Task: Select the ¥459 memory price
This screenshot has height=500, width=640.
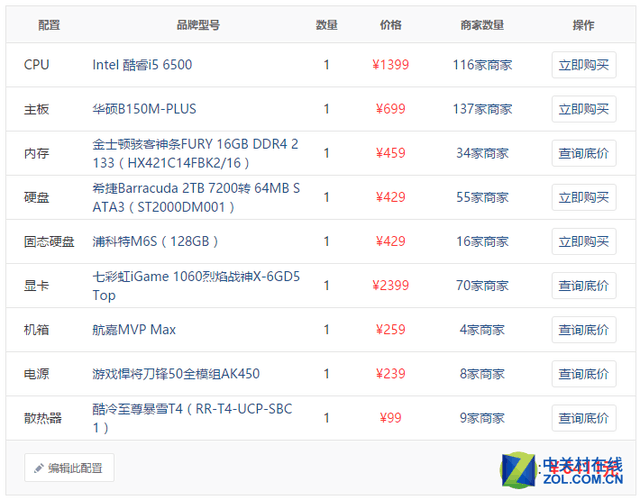Action: 390,153
